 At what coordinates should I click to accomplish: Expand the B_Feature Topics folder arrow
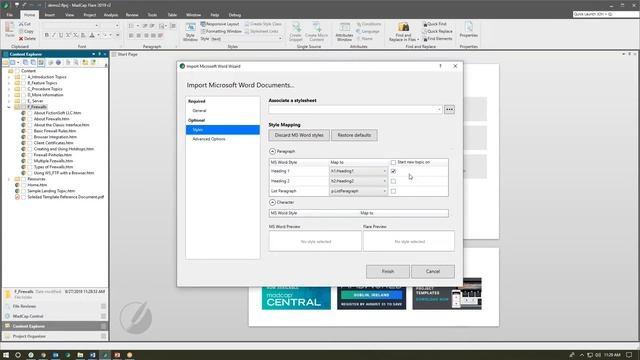(x=9, y=83)
